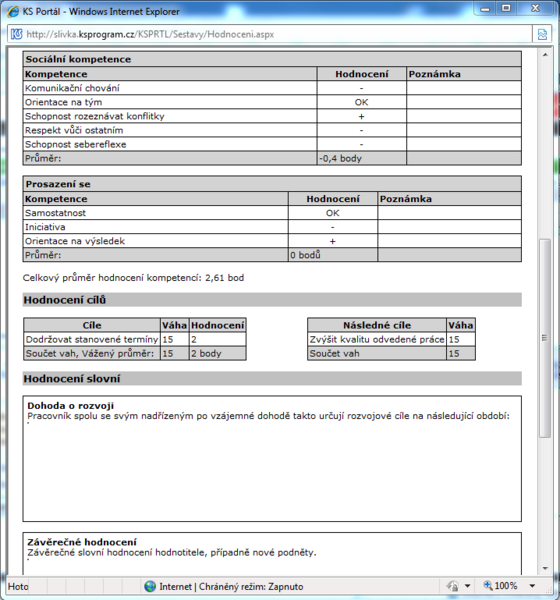Click the vertical scrollbar thumb

tap(545, 338)
